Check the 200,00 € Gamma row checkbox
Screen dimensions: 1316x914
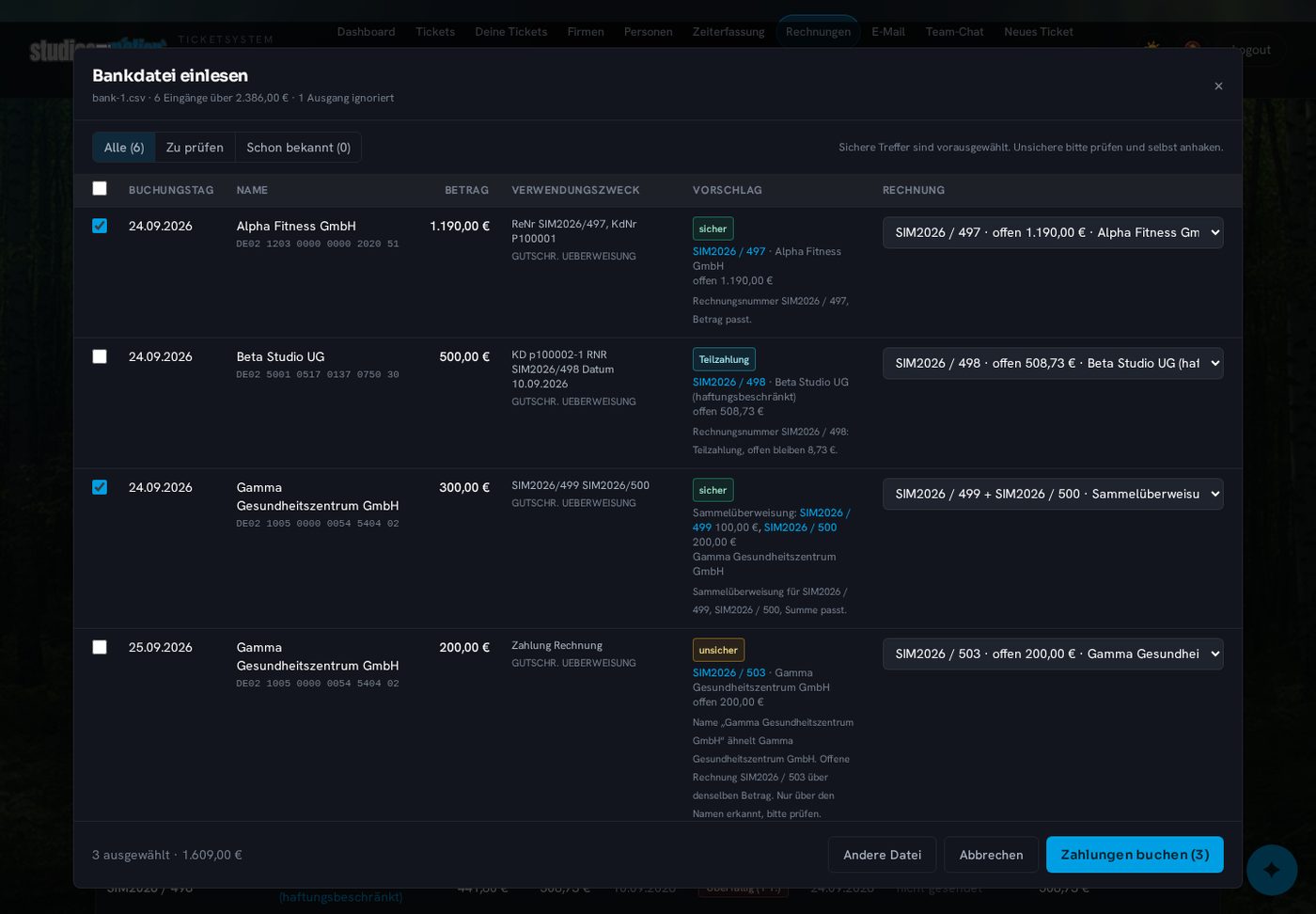point(100,647)
